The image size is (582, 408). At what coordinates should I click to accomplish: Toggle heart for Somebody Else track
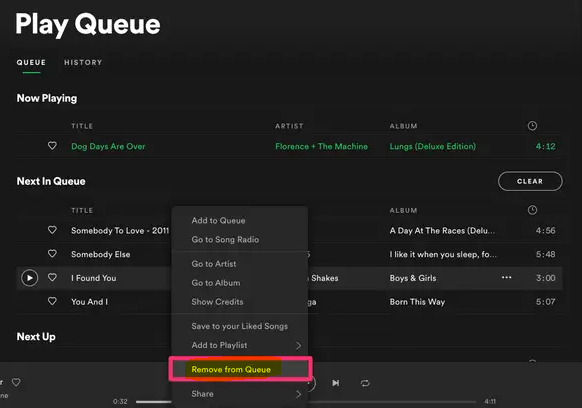[52, 254]
